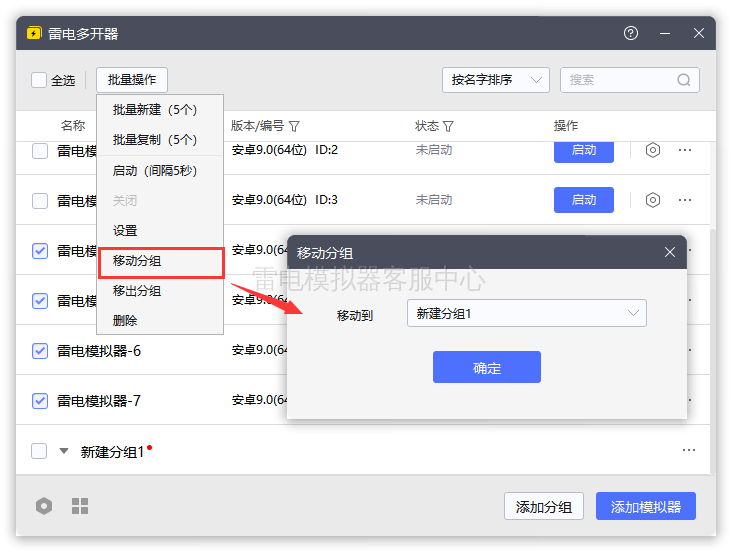
Task: Click the hexagon settings icon at bottom left
Action: pyautogui.click(x=44, y=506)
